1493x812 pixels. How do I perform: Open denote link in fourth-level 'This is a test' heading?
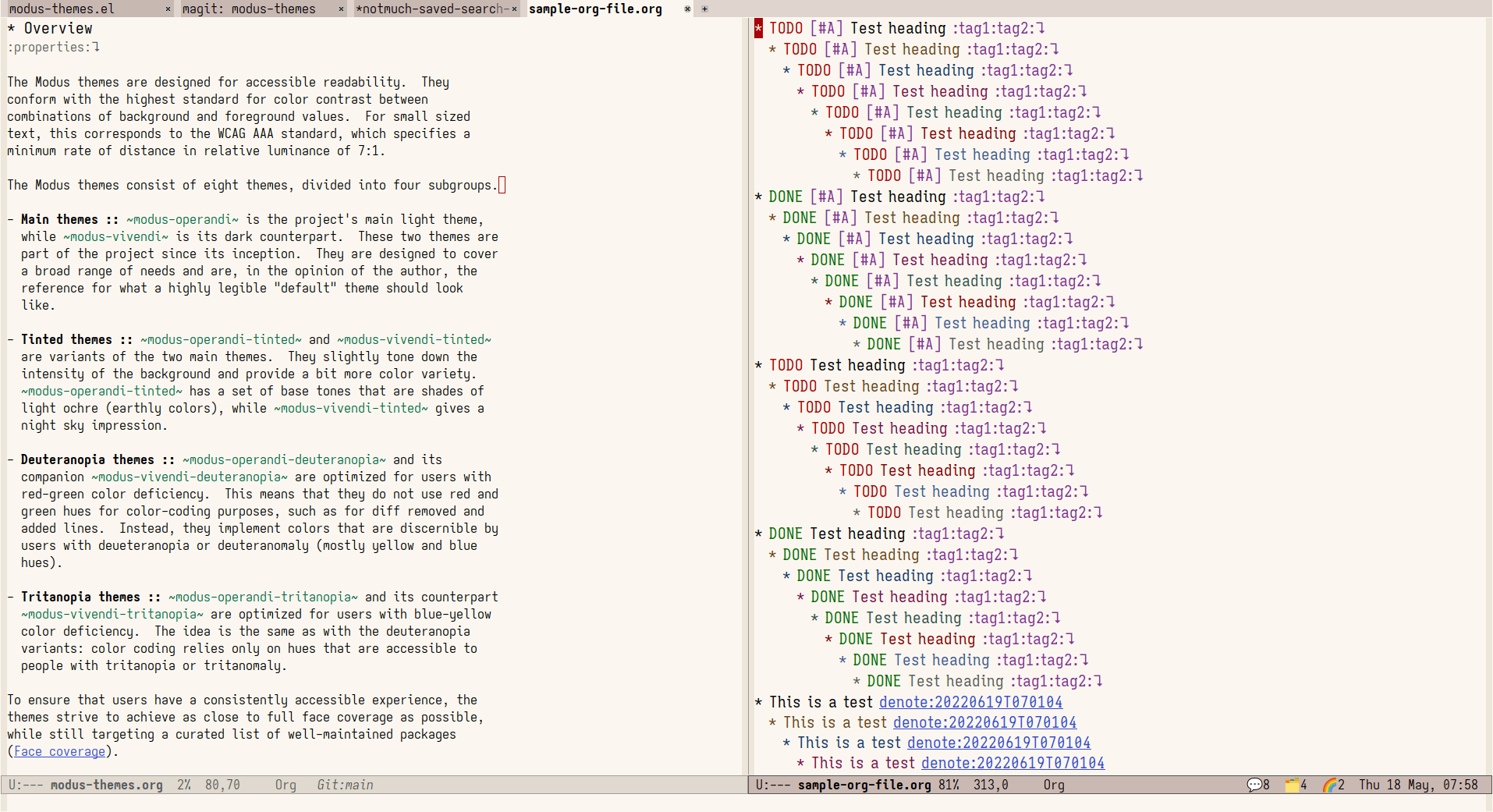pyautogui.click(x=1013, y=763)
